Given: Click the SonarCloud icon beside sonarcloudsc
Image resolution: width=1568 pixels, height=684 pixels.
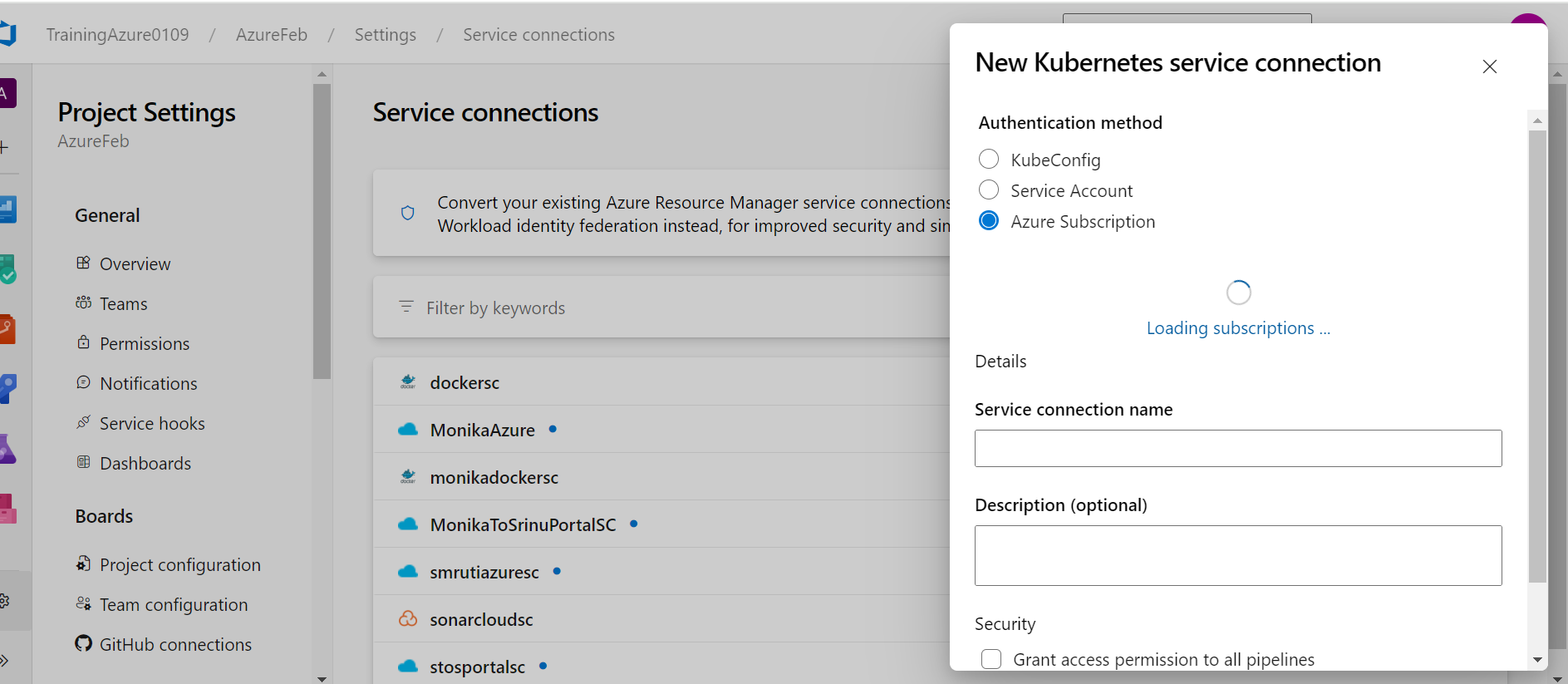Looking at the screenshot, I should 408,619.
